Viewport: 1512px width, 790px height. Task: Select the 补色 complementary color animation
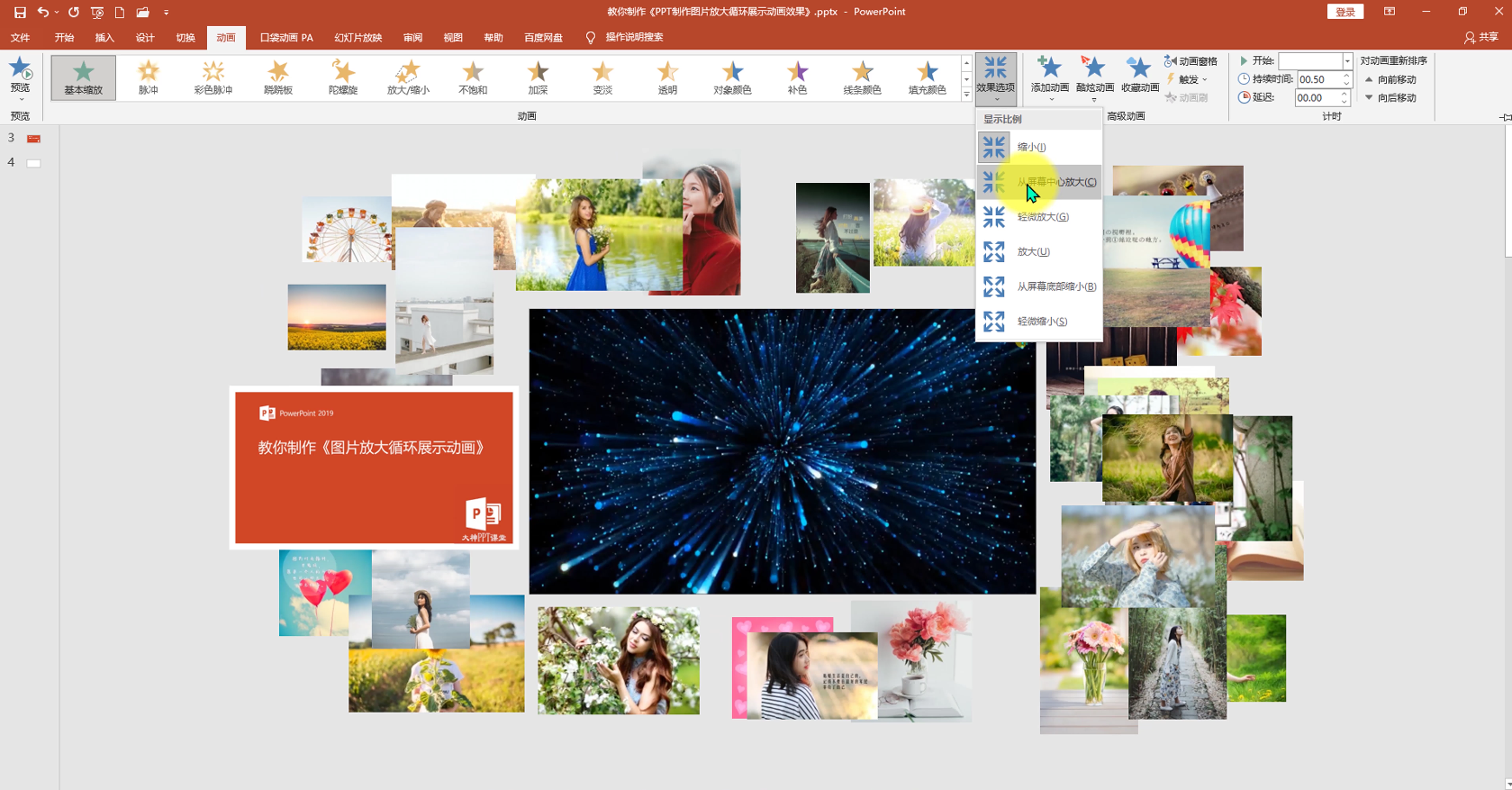(x=797, y=77)
